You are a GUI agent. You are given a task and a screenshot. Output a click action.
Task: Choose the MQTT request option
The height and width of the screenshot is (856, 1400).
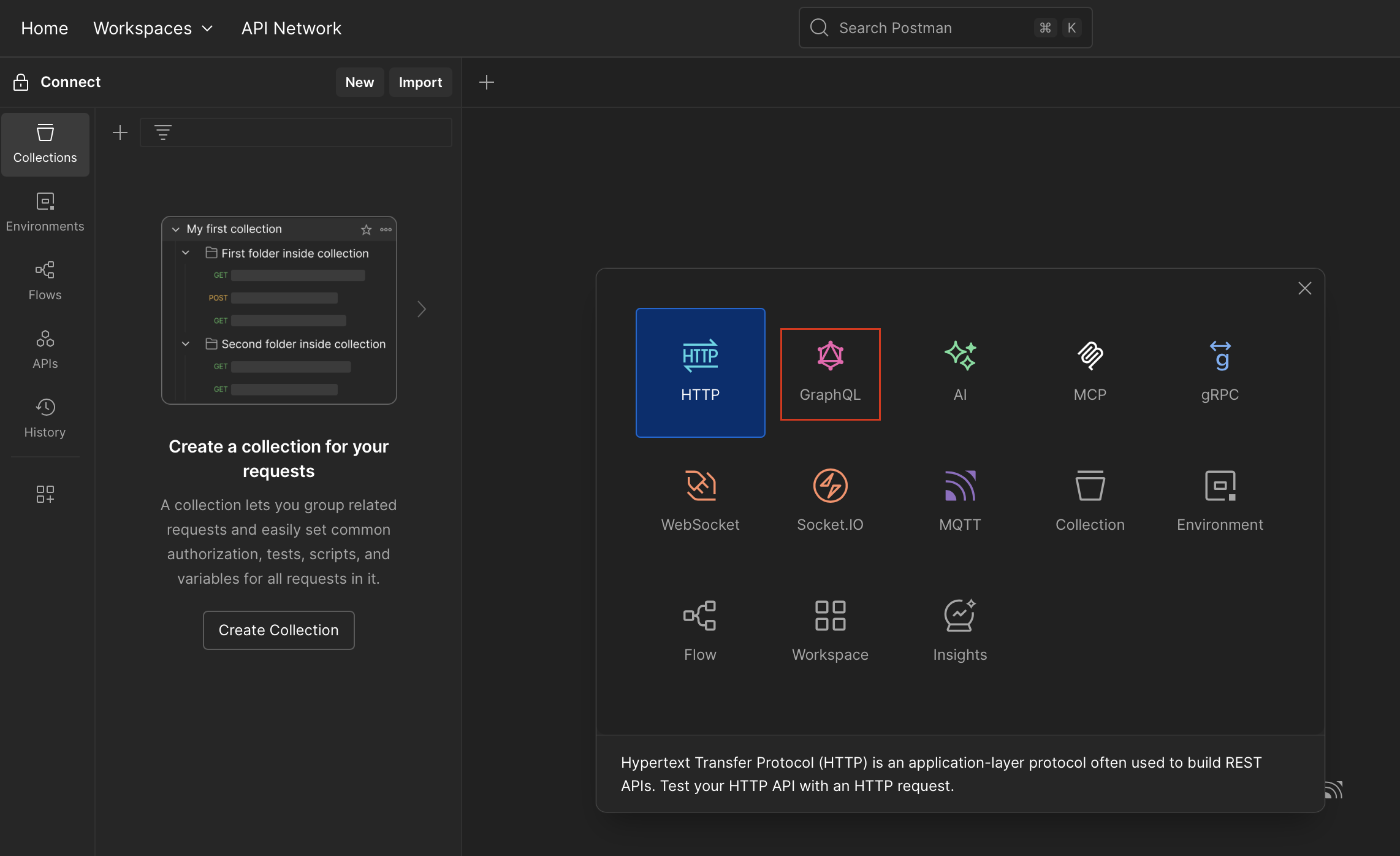(x=960, y=502)
